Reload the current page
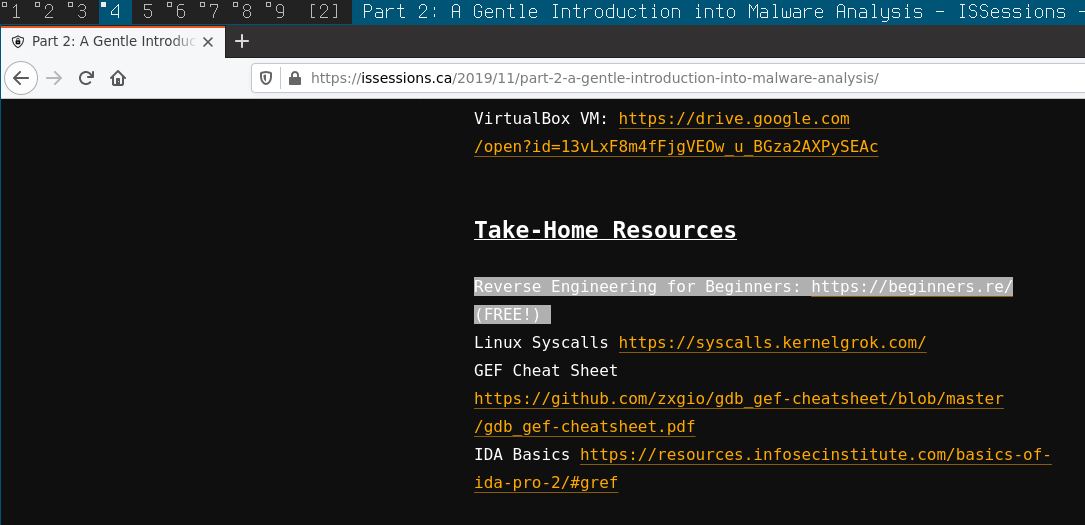 [x=86, y=78]
